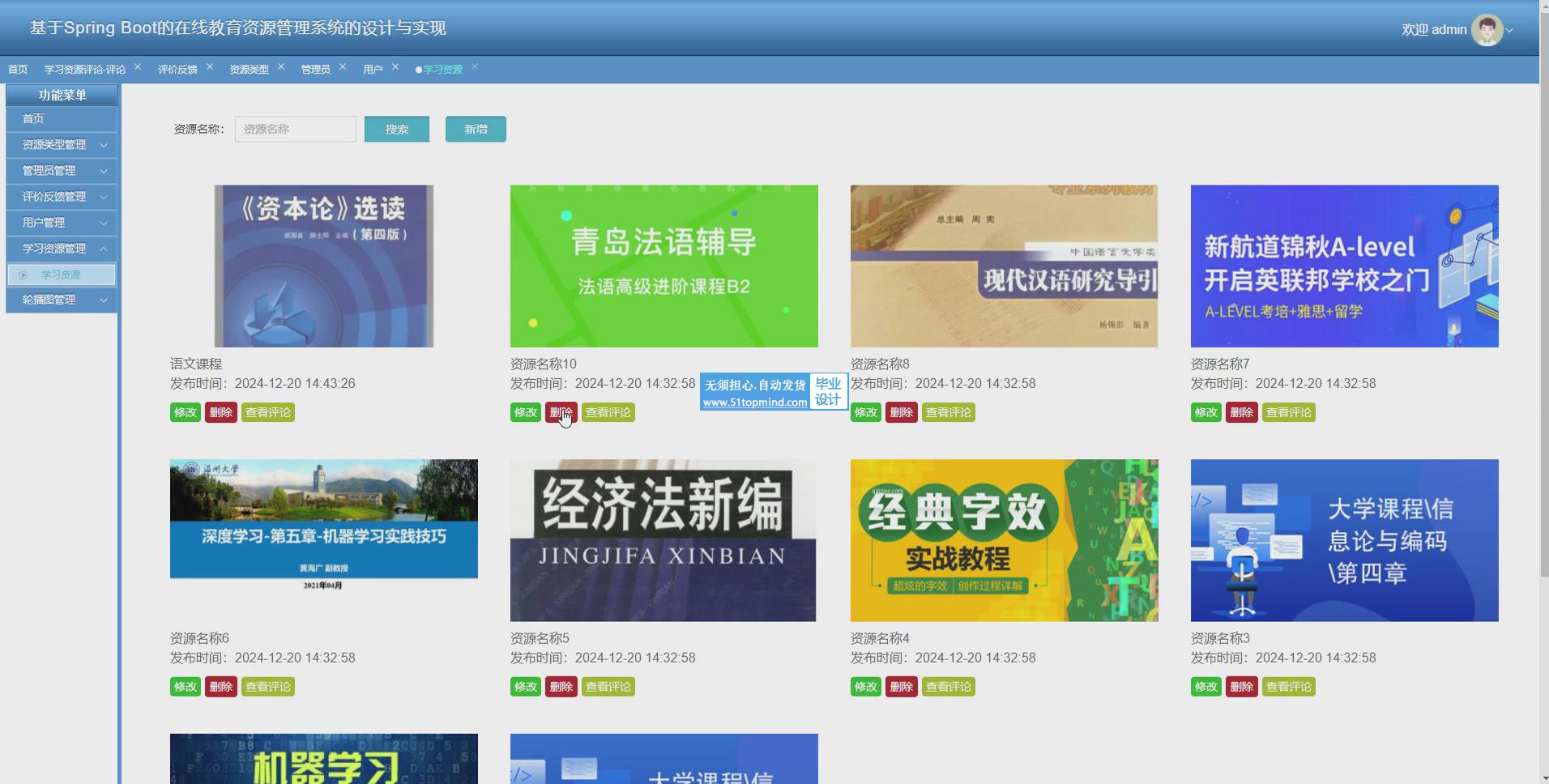Collapse the 学习资源管理 menu
Viewport: 1549px width, 784px height.
(x=62, y=249)
